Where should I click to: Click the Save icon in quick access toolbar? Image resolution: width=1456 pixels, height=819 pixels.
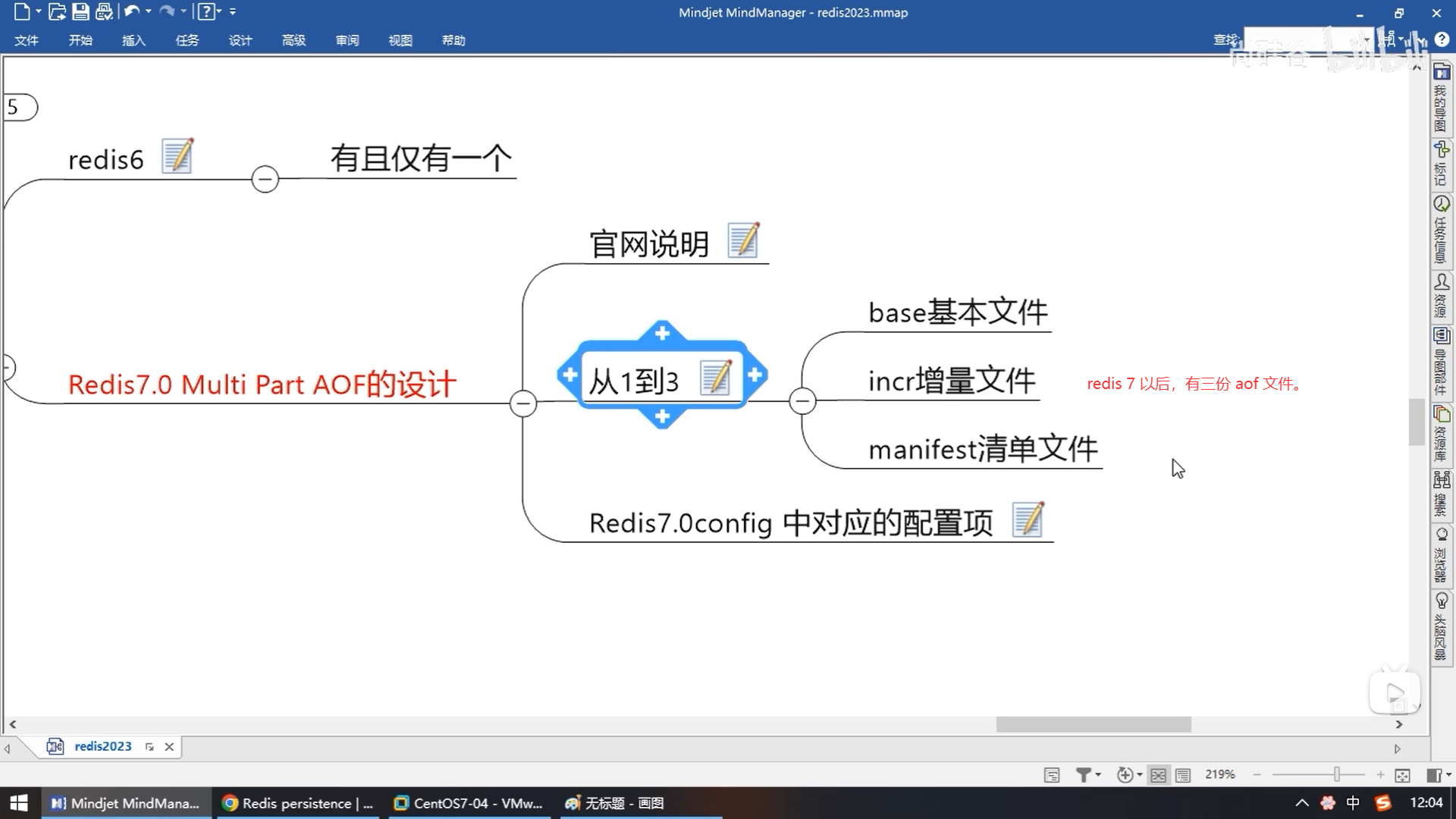point(80,11)
